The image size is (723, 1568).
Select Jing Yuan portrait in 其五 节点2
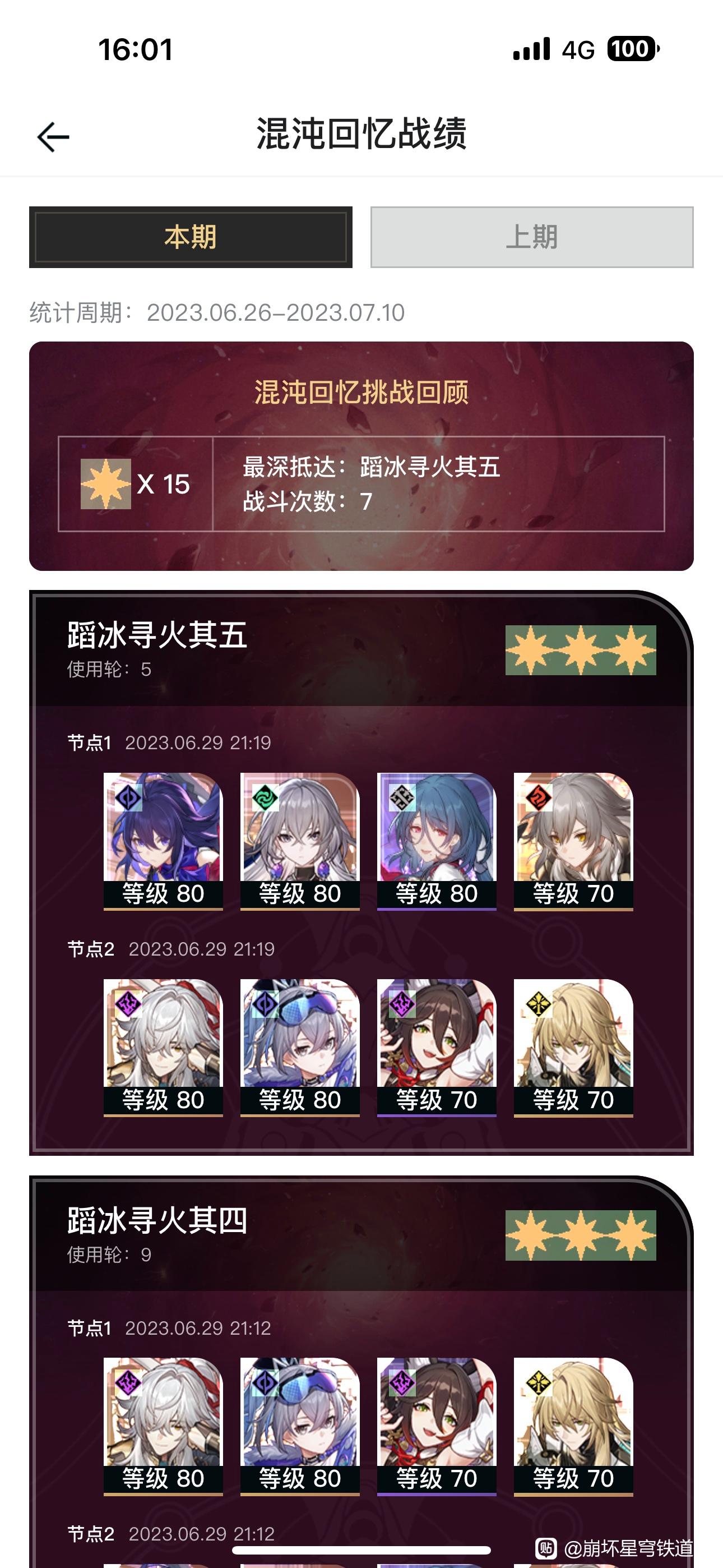pos(163,1048)
